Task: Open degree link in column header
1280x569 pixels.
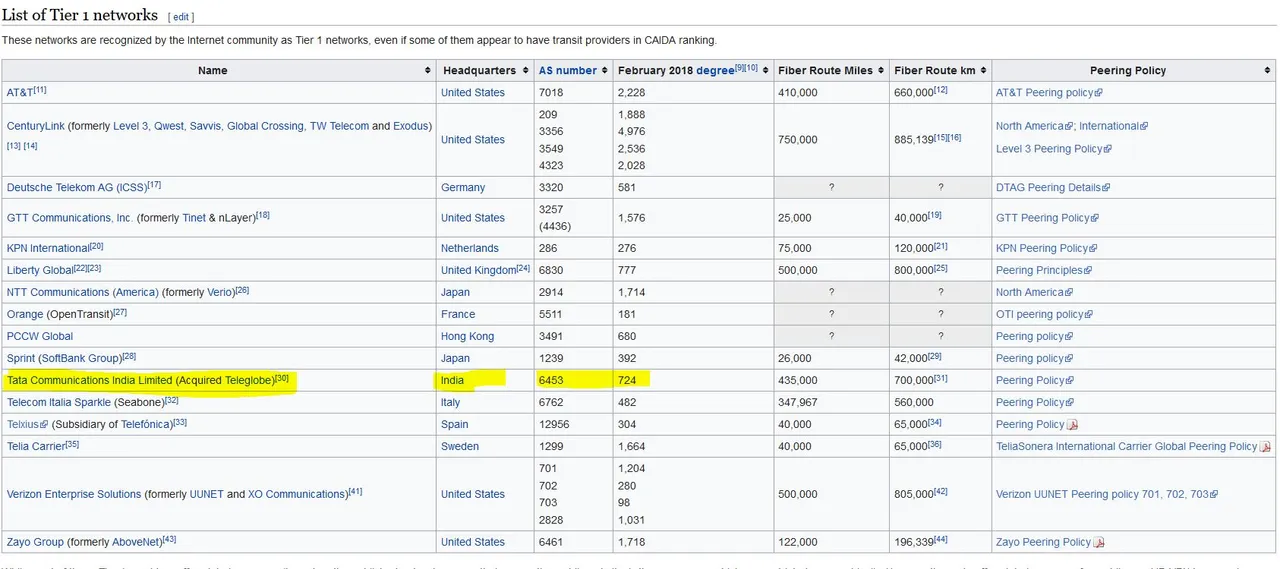Action: coord(715,71)
